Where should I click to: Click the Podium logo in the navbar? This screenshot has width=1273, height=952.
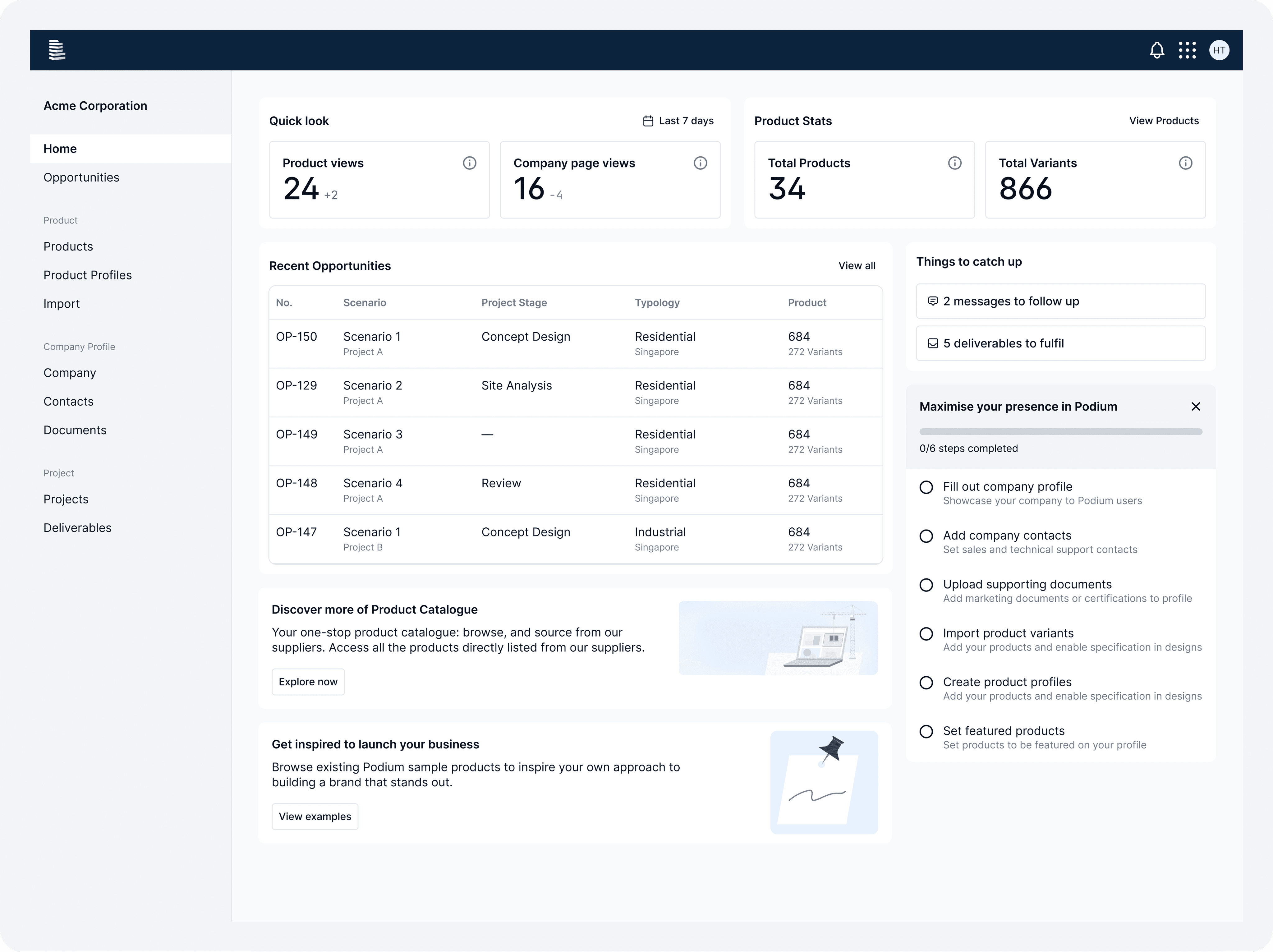tap(57, 50)
